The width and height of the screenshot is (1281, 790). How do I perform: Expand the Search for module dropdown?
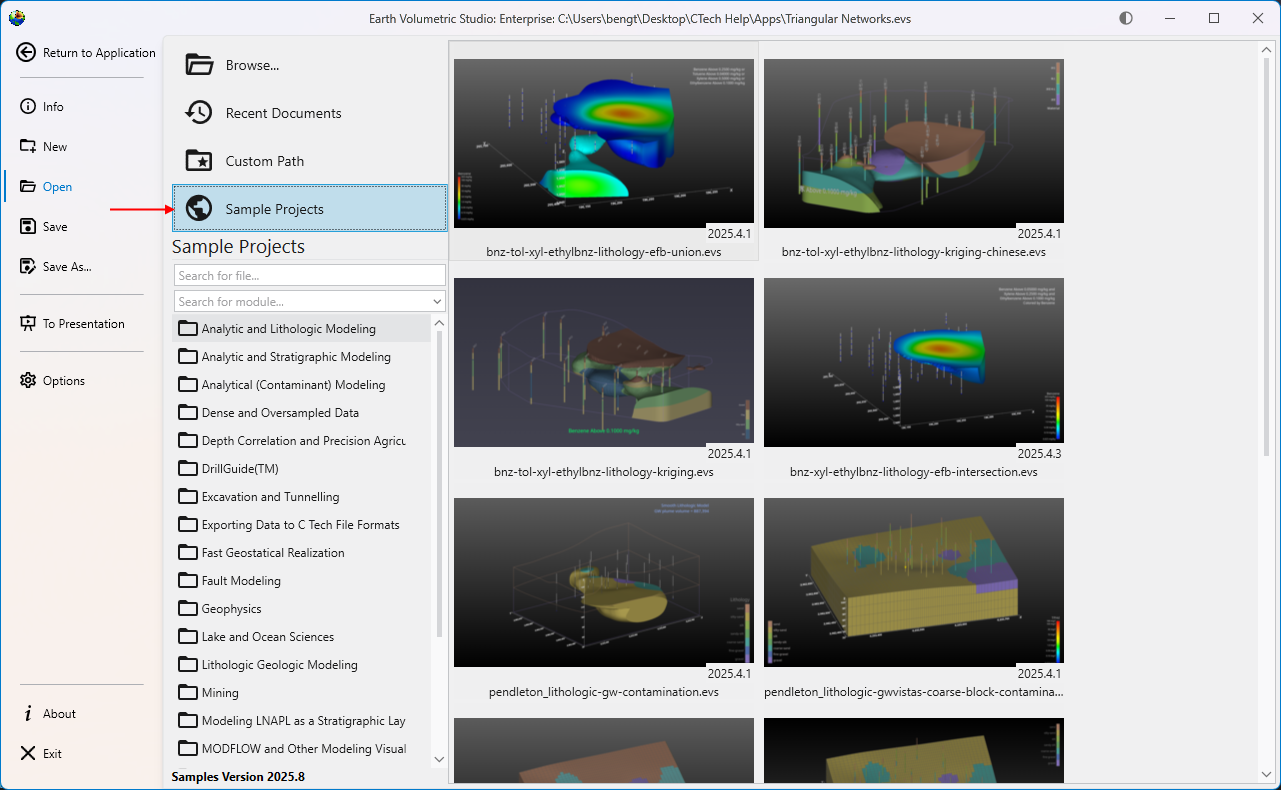[x=437, y=302]
